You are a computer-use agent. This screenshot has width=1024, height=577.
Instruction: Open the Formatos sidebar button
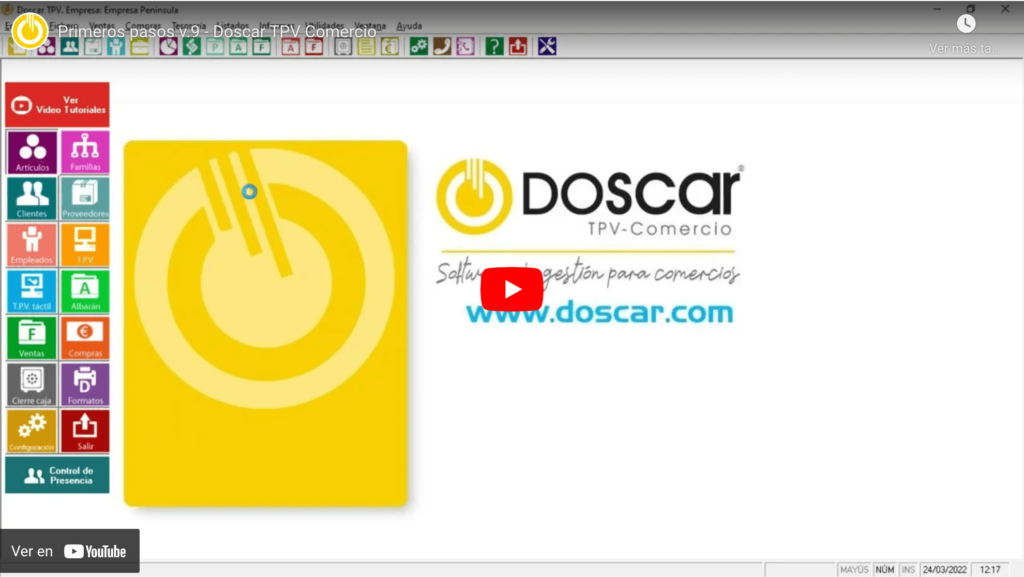85,385
